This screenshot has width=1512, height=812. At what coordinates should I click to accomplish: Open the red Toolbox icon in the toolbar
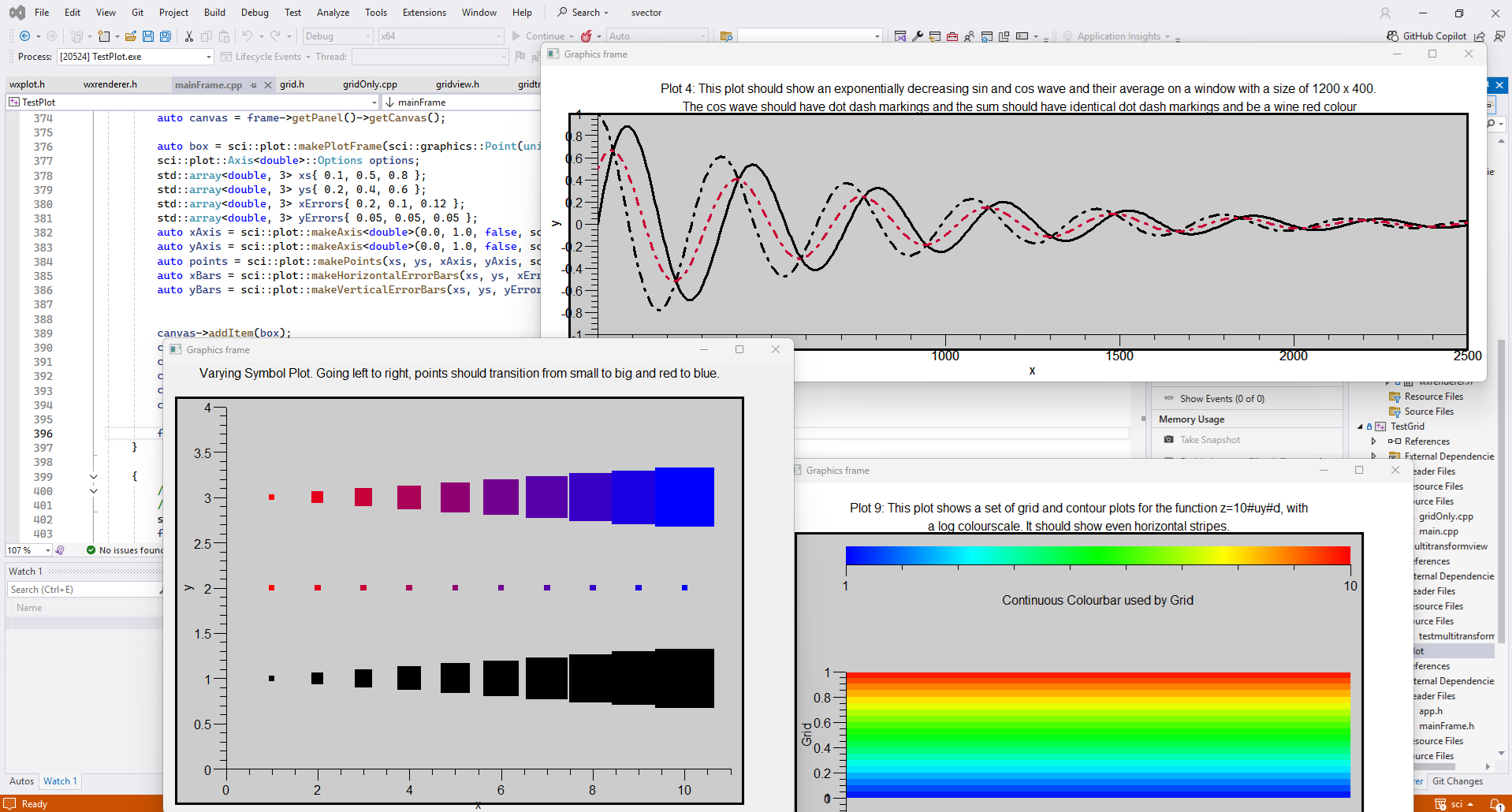(x=952, y=36)
